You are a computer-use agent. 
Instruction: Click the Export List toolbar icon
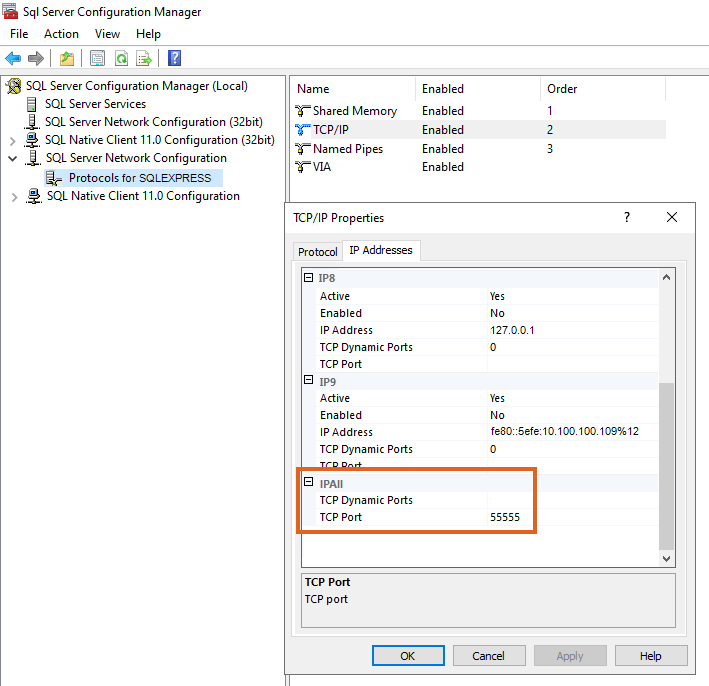[144, 58]
